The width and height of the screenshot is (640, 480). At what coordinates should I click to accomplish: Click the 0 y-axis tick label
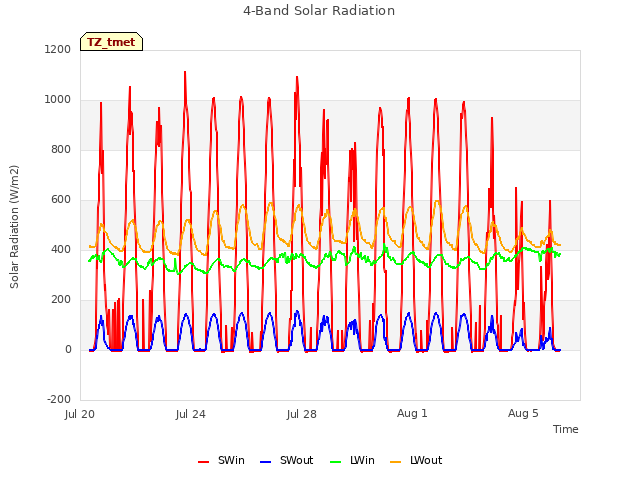tap(68, 349)
